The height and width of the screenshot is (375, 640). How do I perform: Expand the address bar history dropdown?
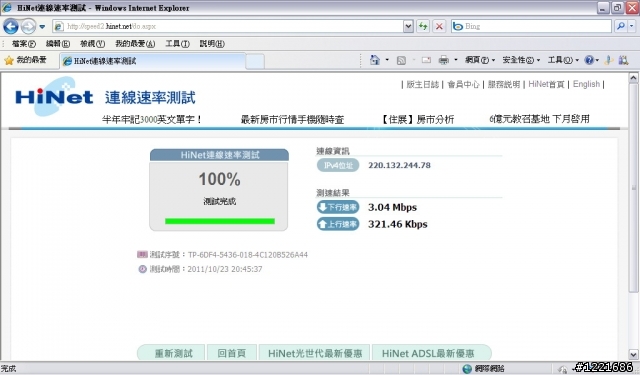408,27
